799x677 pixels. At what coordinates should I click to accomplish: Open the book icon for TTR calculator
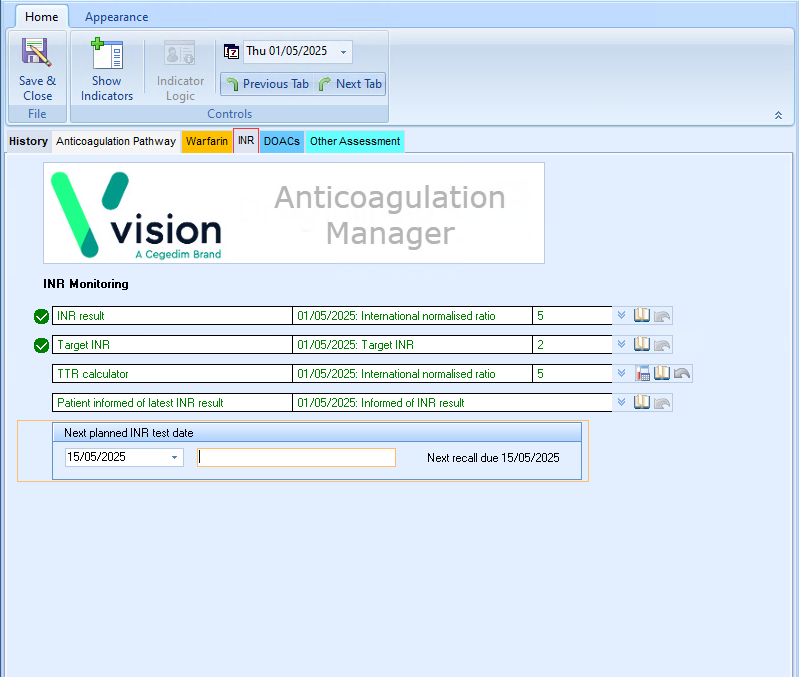pyautogui.click(x=661, y=373)
